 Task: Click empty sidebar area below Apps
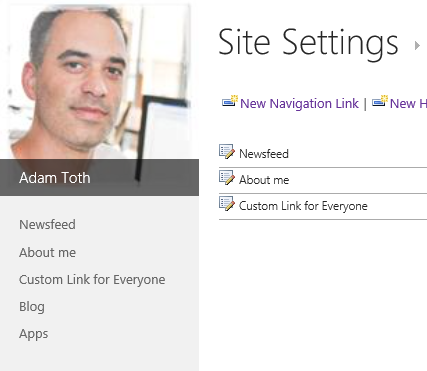coord(99,358)
